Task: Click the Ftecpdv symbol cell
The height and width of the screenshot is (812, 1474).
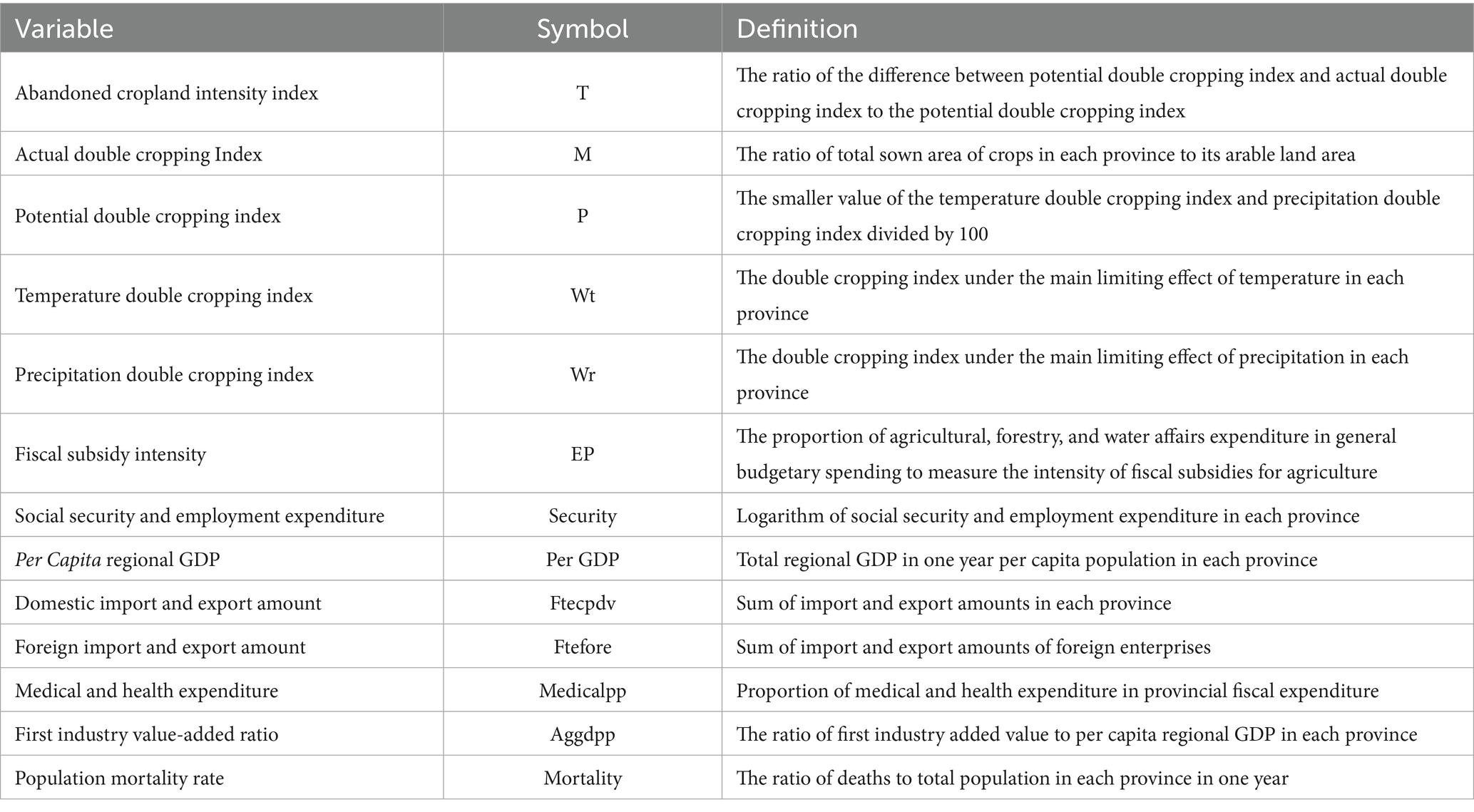Action: coord(582,603)
